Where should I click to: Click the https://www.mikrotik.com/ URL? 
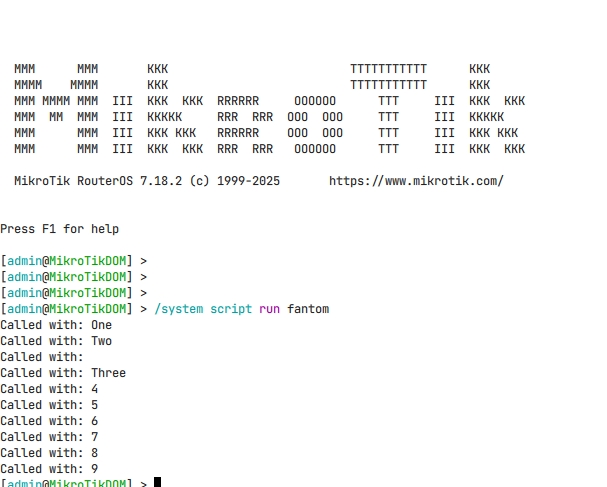pyautogui.click(x=416, y=181)
